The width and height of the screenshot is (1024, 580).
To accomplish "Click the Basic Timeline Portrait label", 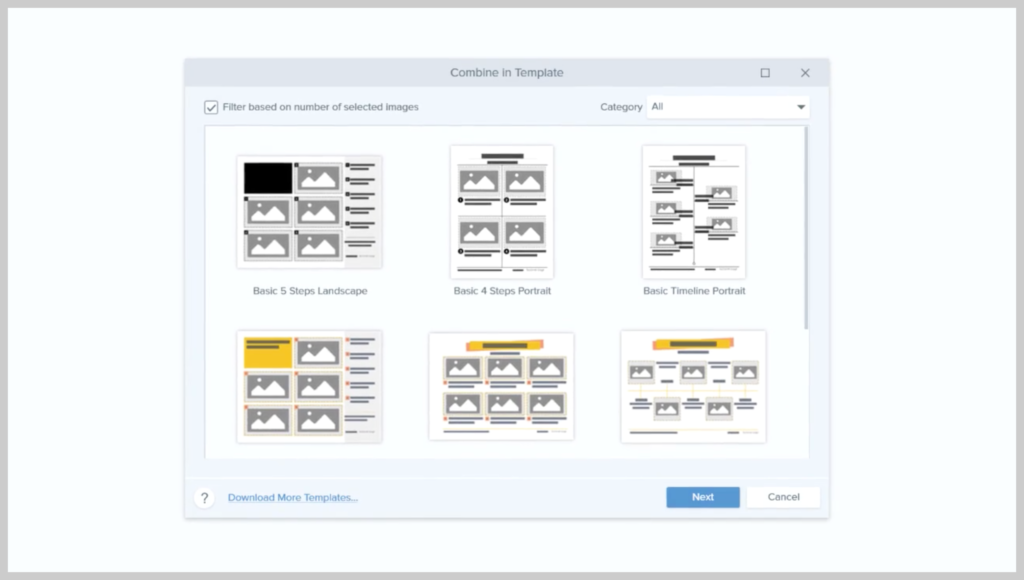I will coord(694,291).
